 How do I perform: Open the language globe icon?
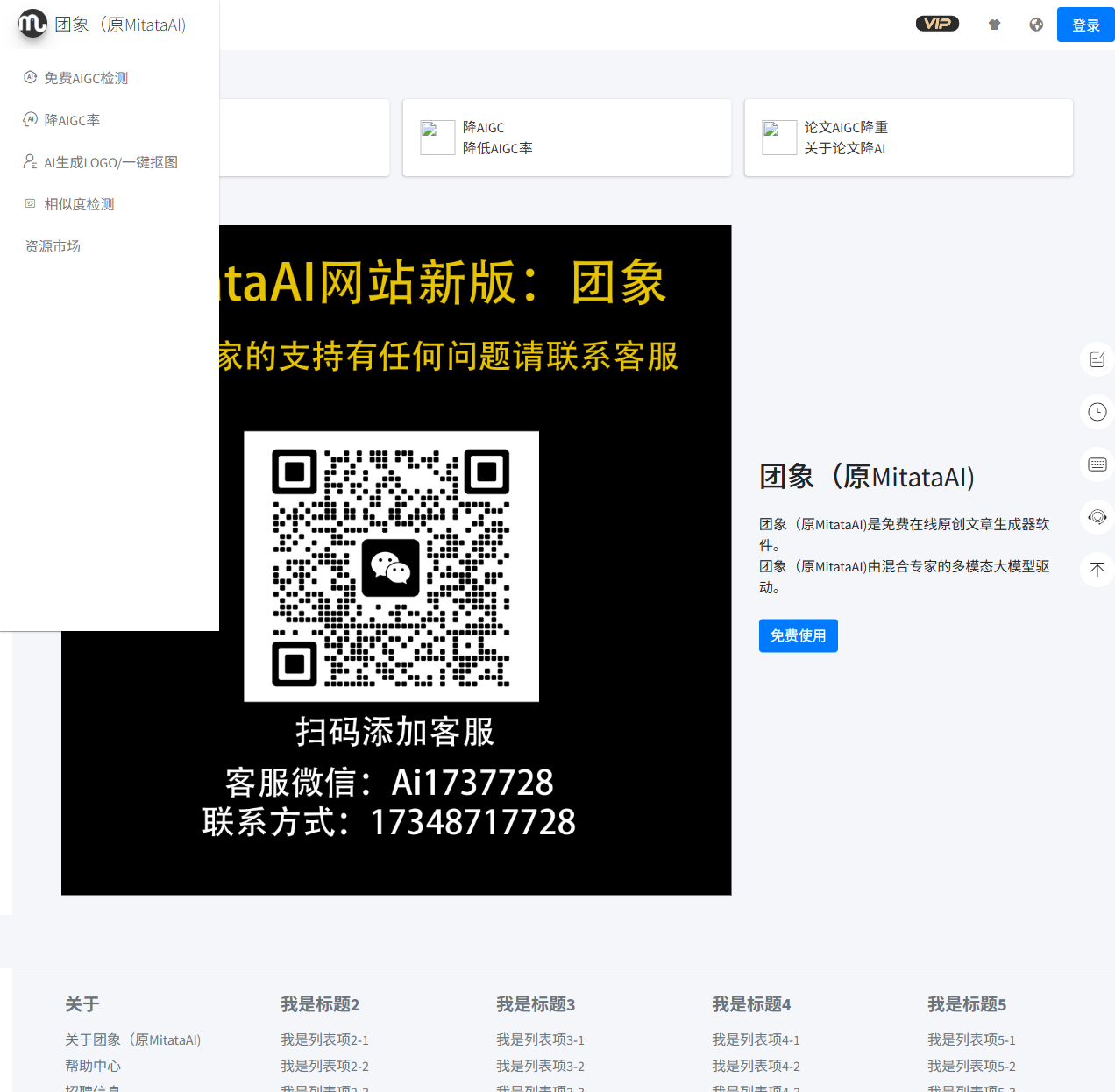(x=1036, y=25)
